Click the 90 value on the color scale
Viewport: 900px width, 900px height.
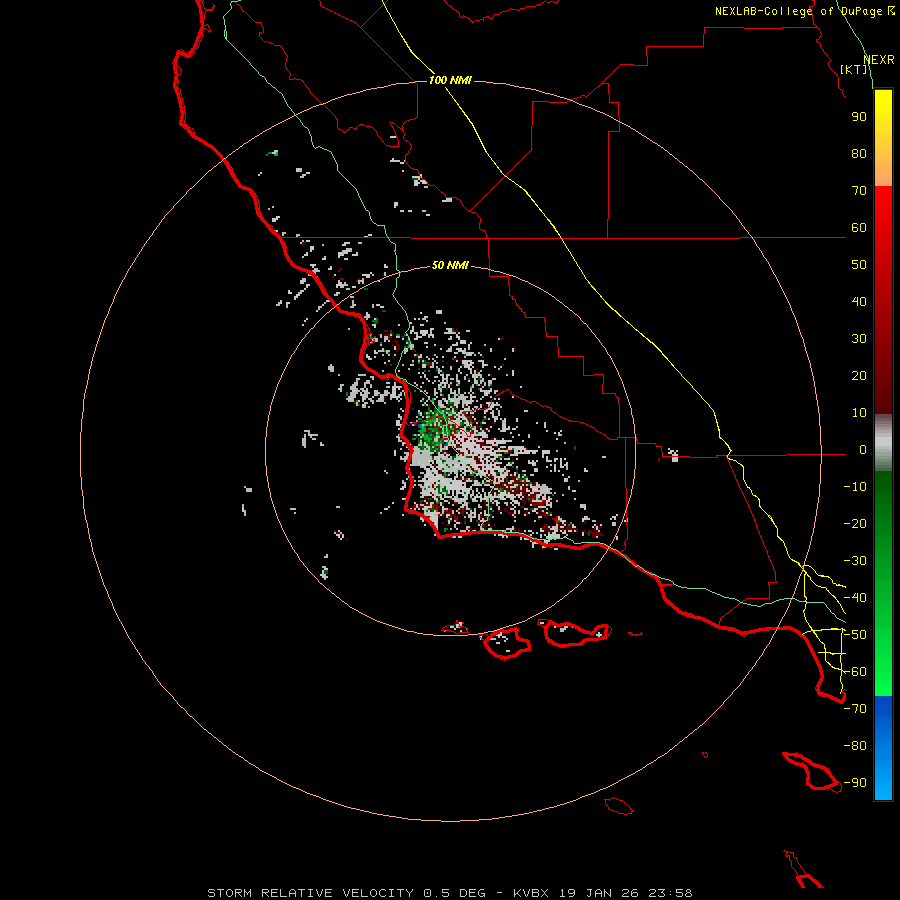click(859, 117)
